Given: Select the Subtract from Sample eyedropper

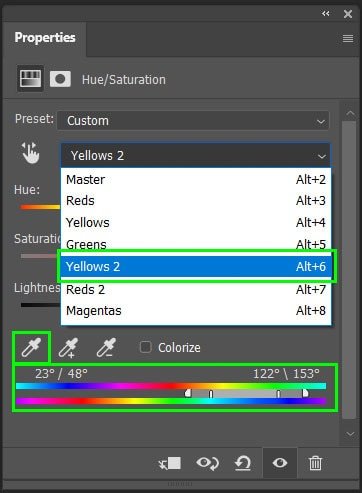Looking at the screenshot, I should pyautogui.click(x=106, y=348).
